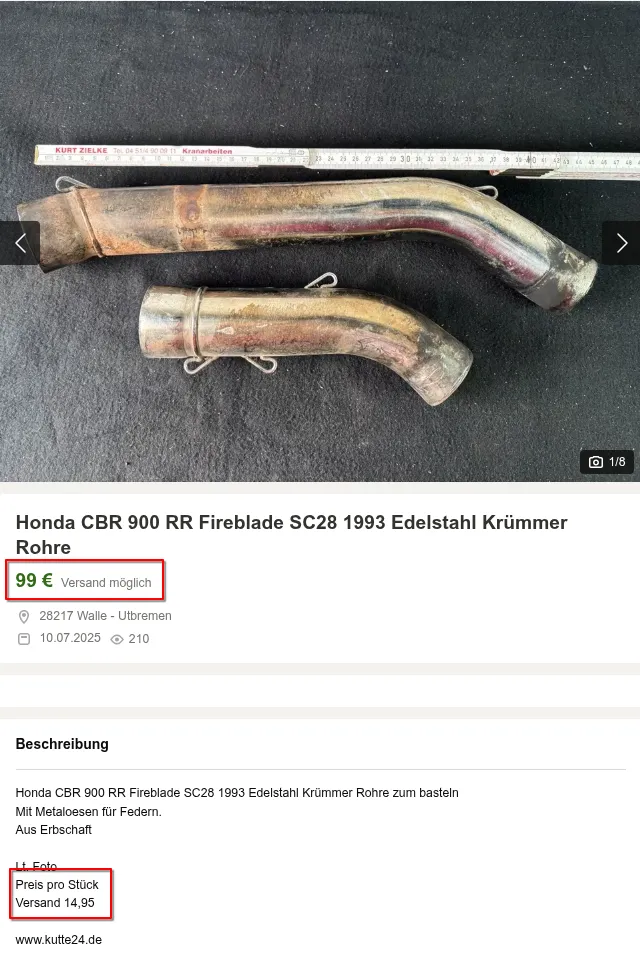640x977 pixels.
Task: Click the 99 € price
Action: pos(34,580)
